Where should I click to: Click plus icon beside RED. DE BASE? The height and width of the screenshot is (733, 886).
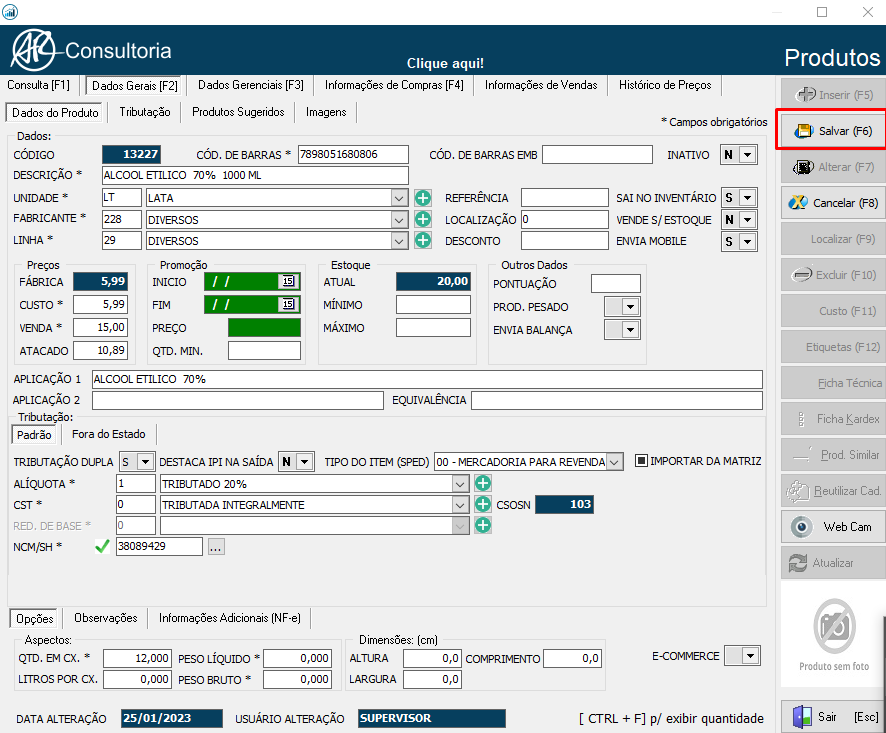(483, 525)
